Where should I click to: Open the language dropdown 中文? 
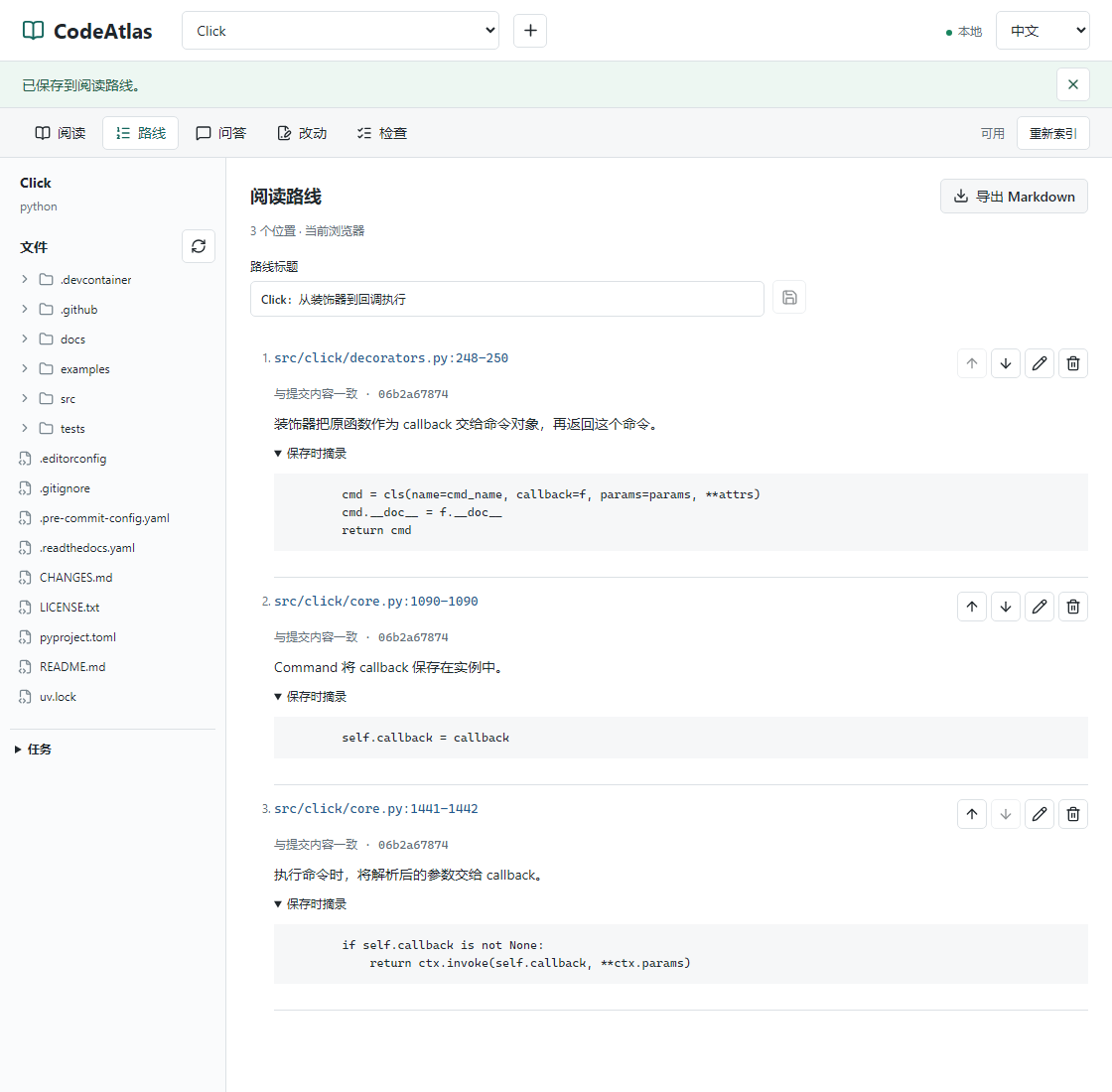click(1042, 31)
